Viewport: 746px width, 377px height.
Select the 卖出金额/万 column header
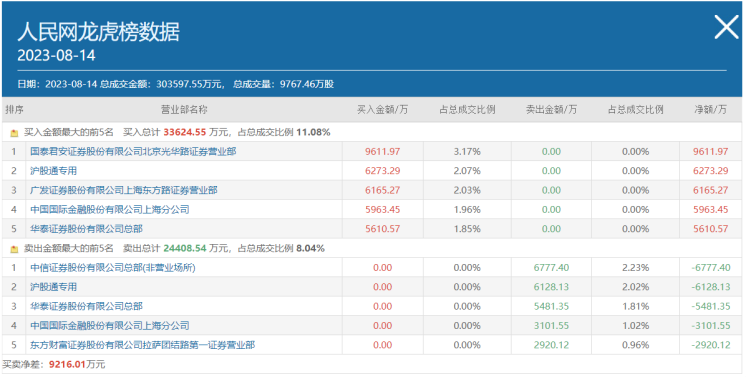coord(551,110)
